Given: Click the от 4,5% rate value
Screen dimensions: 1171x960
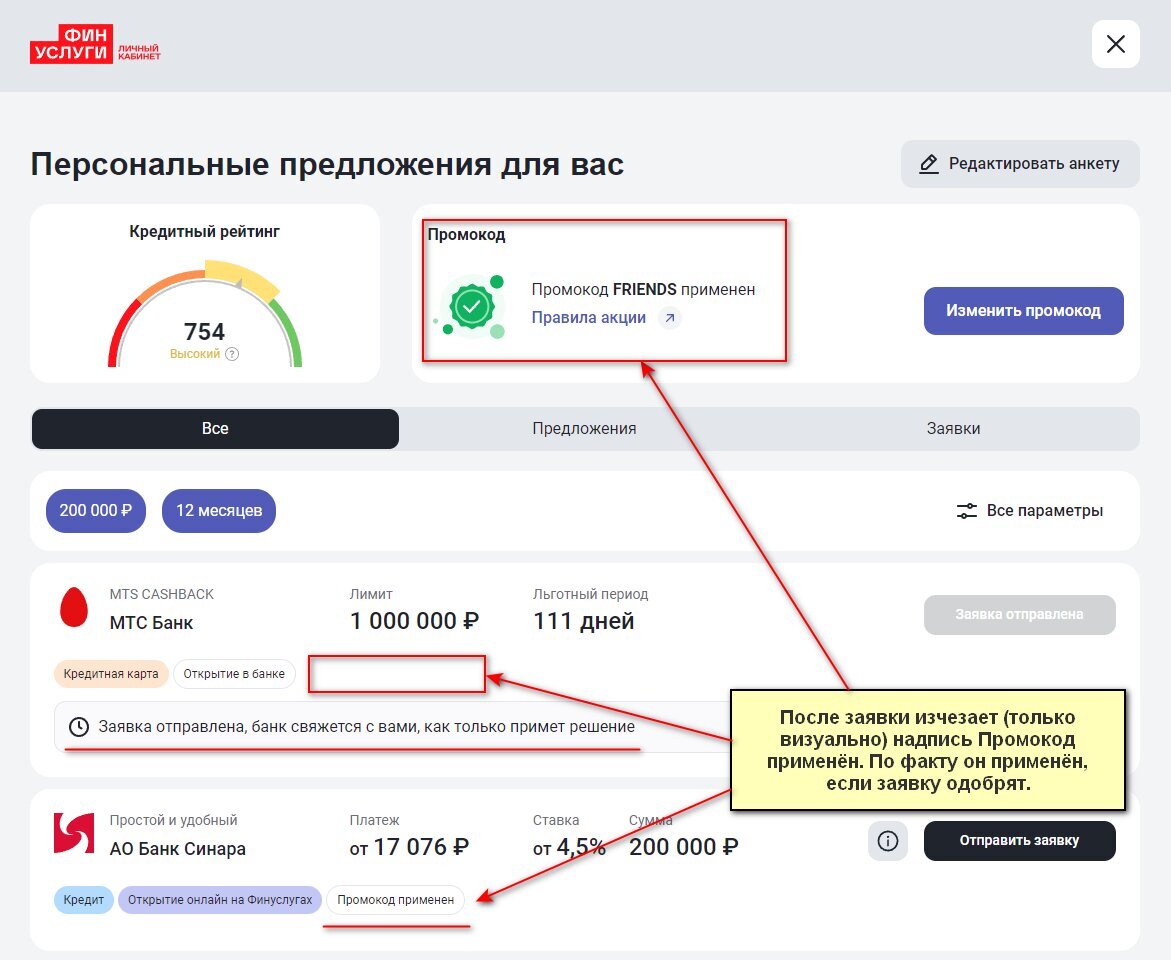Looking at the screenshot, I should (569, 847).
